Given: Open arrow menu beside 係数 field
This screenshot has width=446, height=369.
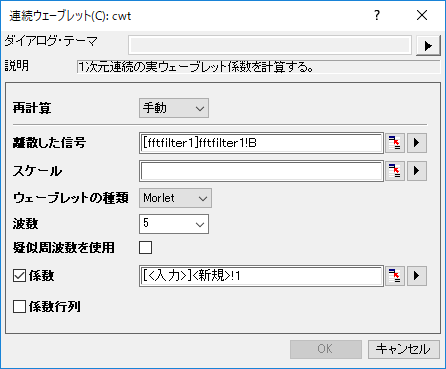Looking at the screenshot, I should pos(417,276).
